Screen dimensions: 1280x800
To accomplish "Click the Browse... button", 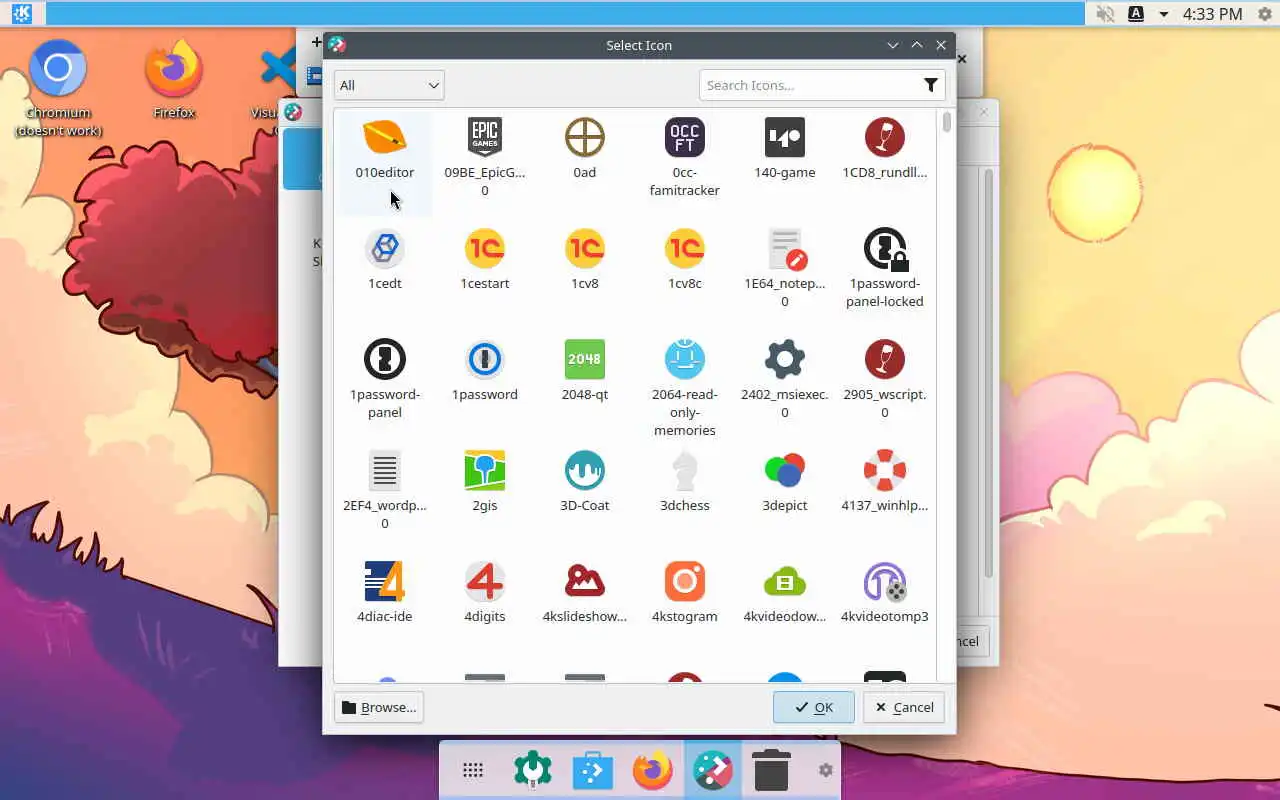I will click(x=379, y=707).
